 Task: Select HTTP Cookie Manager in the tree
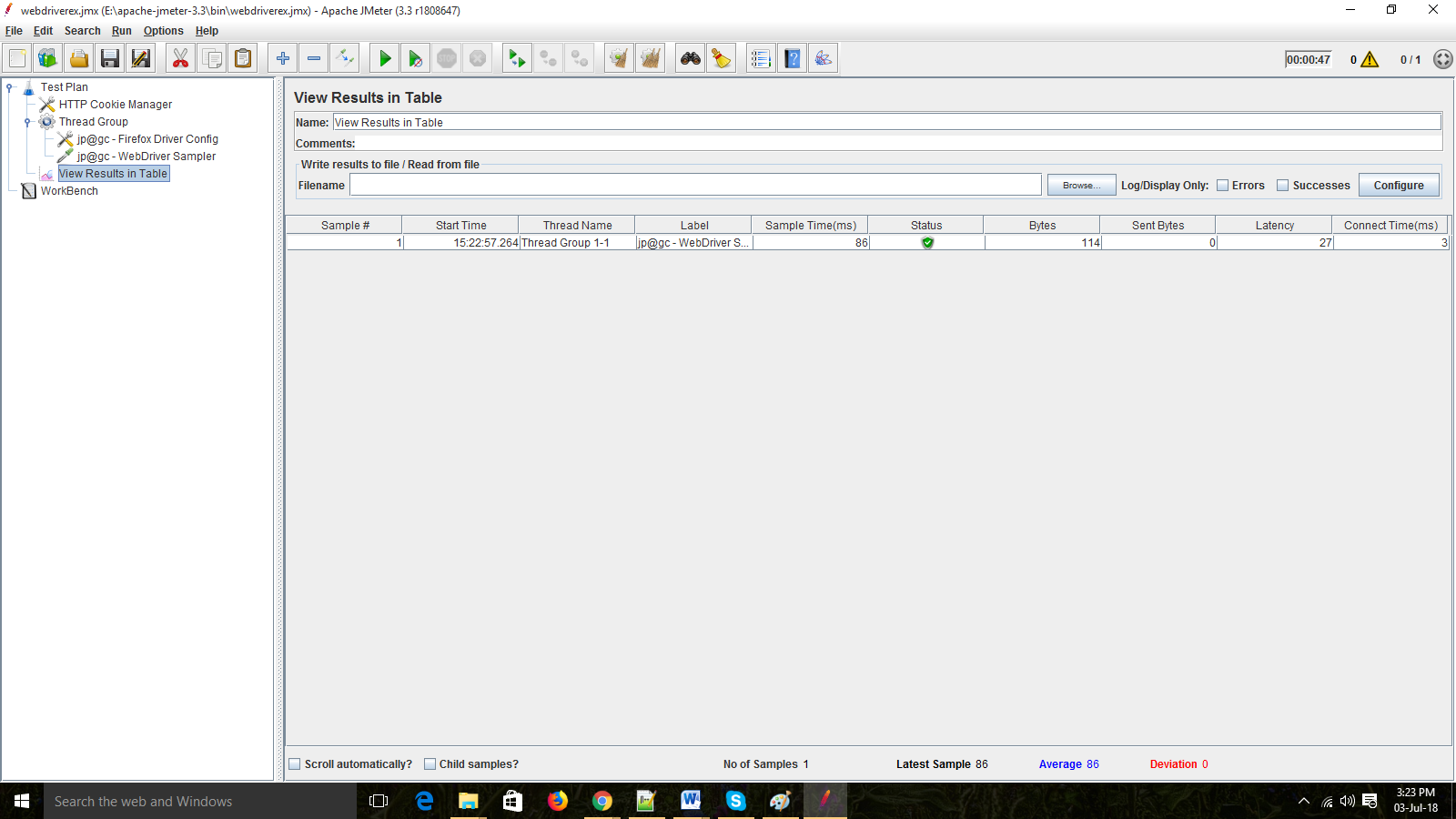click(x=116, y=105)
